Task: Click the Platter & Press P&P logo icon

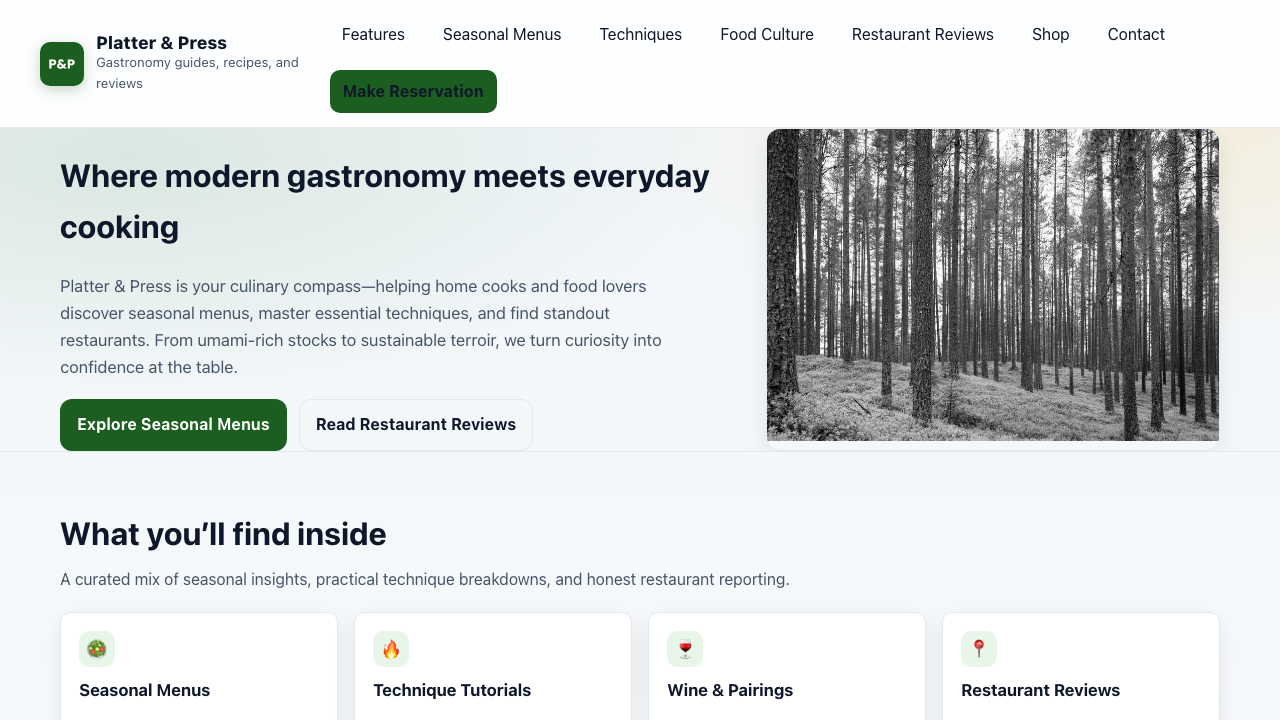Action: click(61, 63)
